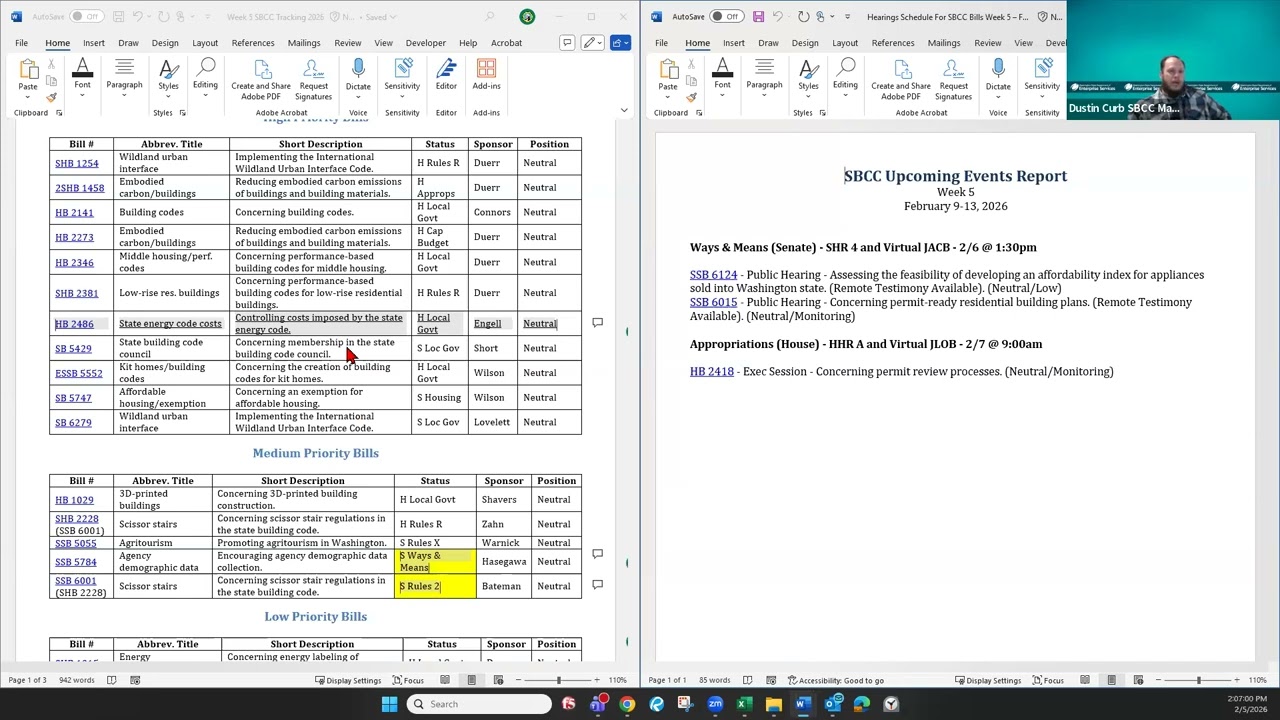Click Create and Share Adobe PDF, right window
The image size is (1280, 720).
click(901, 78)
